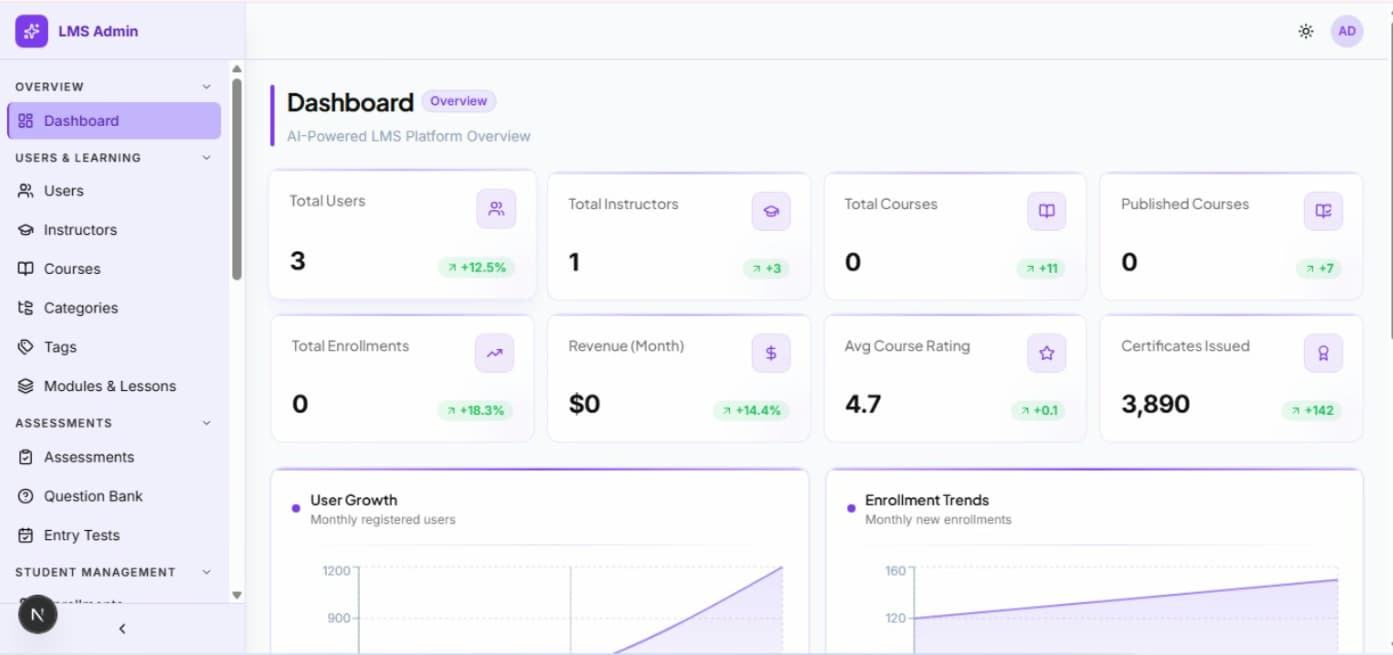Click the Published Courses book-check icon
The height and width of the screenshot is (655, 1393).
click(x=1323, y=211)
